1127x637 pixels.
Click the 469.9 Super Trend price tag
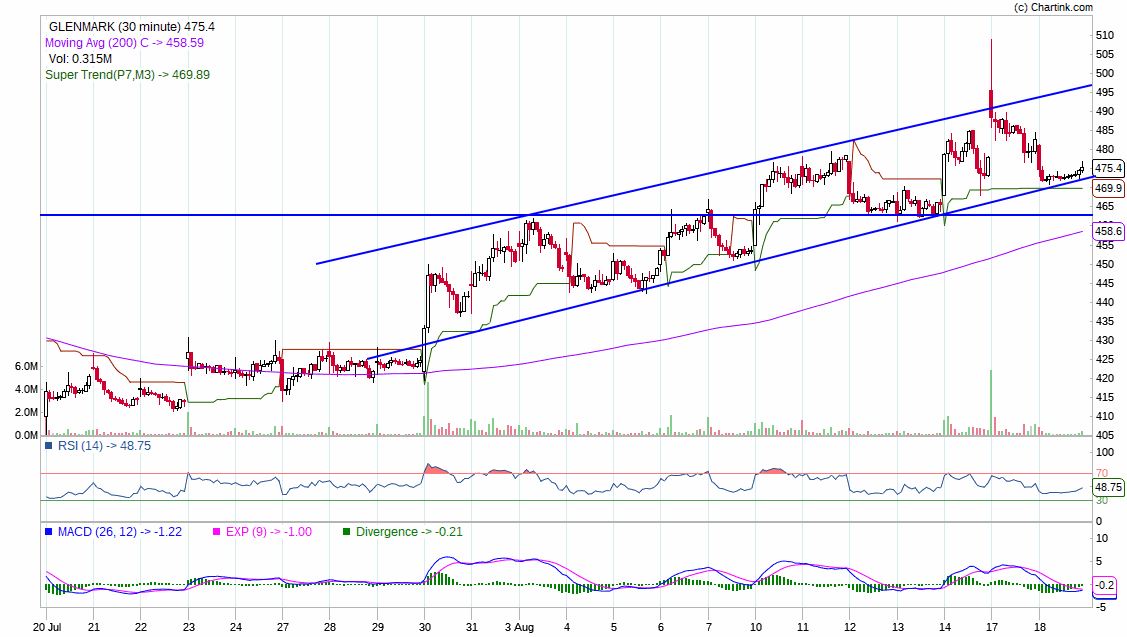pyautogui.click(x=1108, y=188)
